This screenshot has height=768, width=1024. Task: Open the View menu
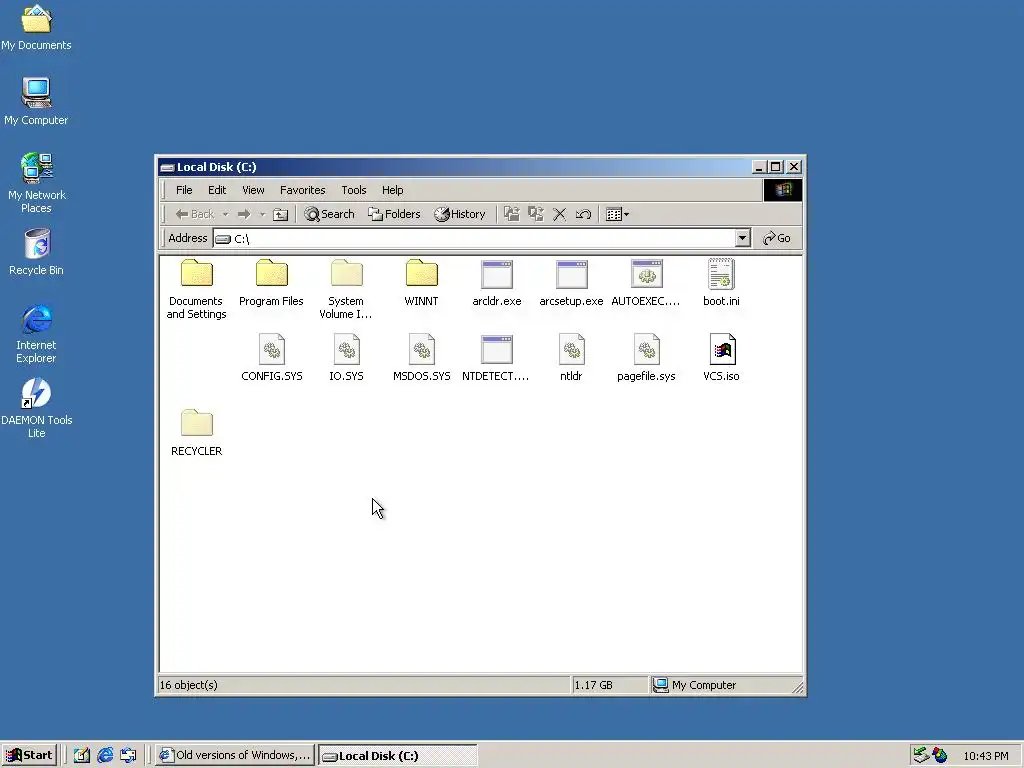pos(253,190)
